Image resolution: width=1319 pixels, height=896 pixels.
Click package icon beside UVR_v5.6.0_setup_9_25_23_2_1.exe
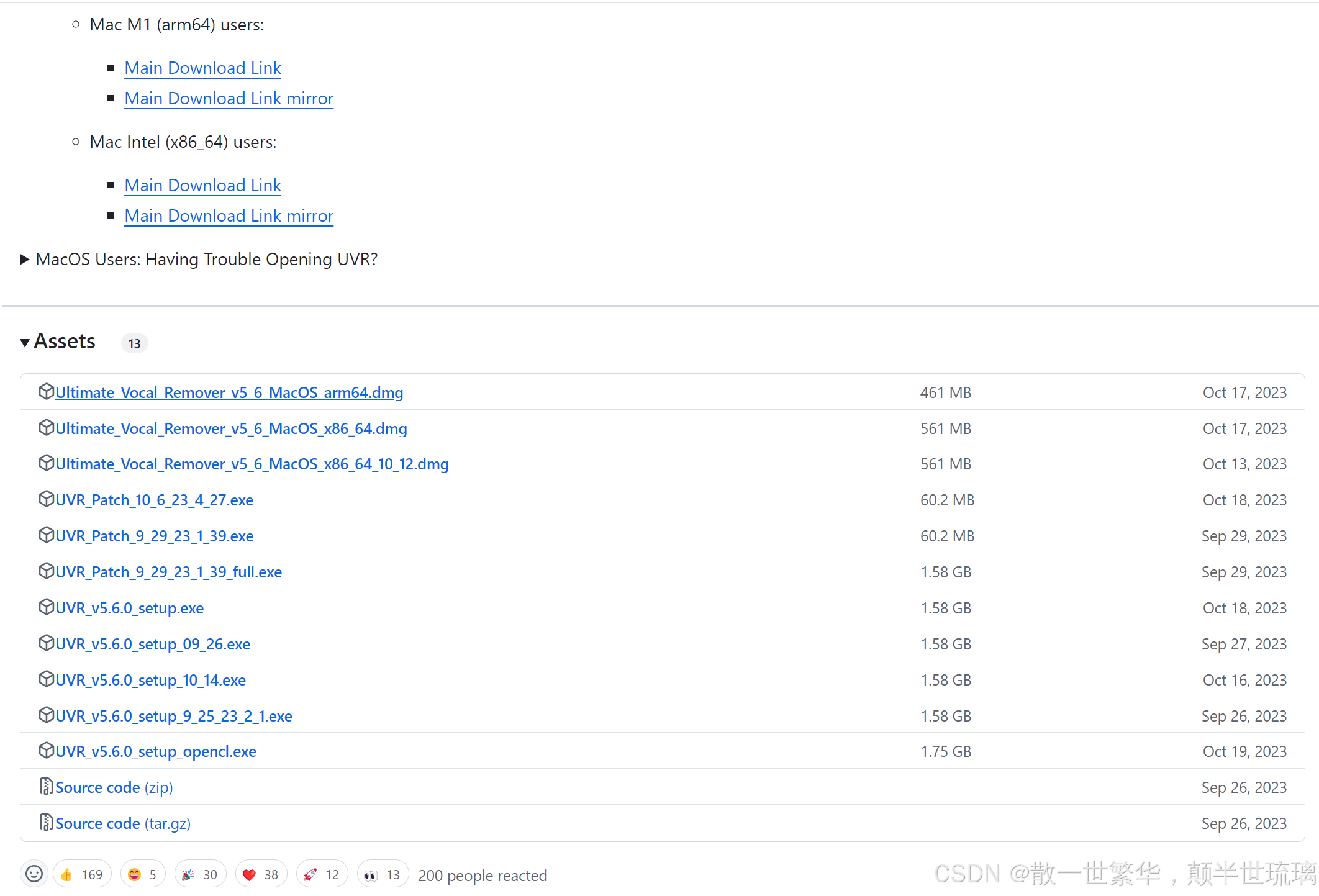(x=46, y=715)
